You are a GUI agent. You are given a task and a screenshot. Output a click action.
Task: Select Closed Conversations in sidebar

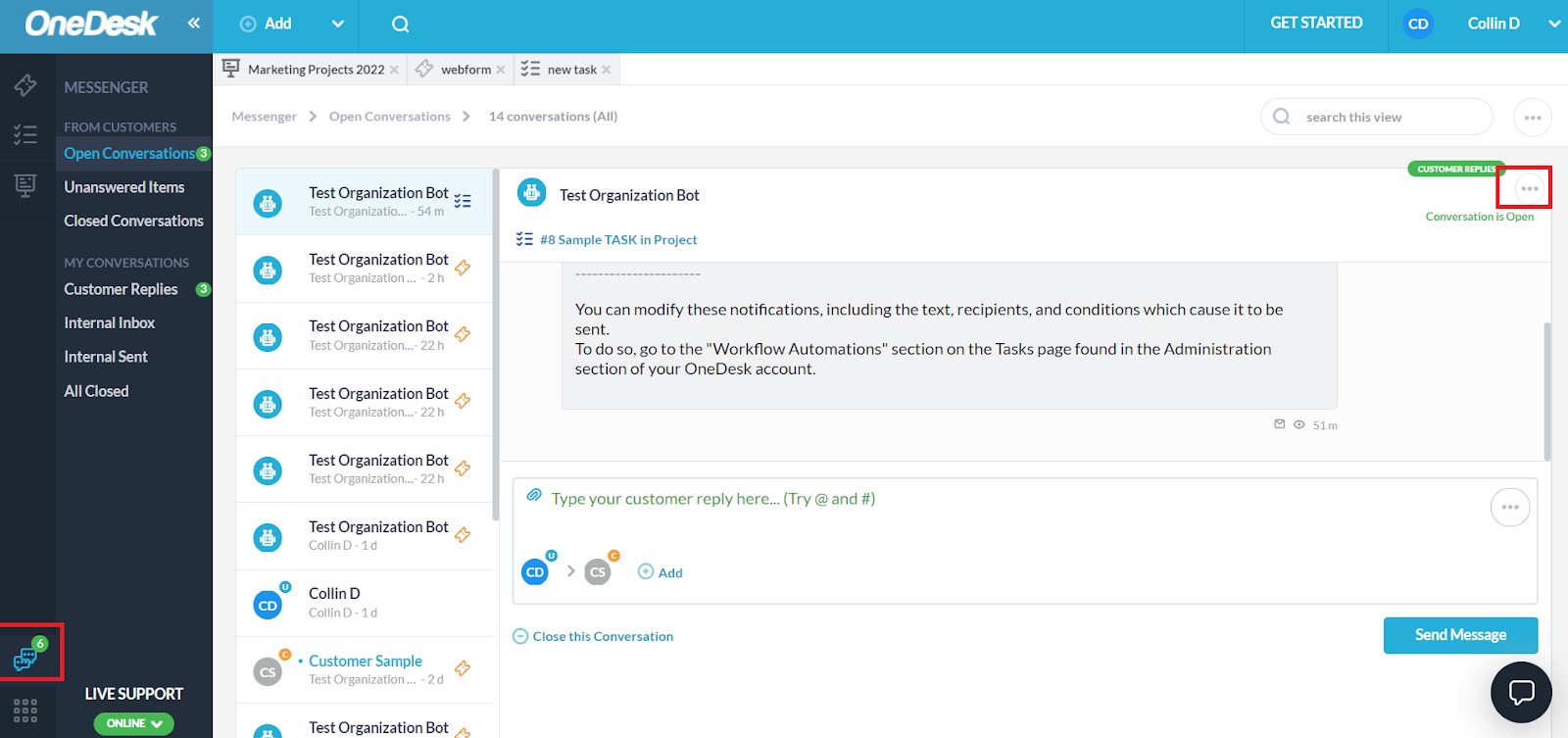(x=134, y=221)
